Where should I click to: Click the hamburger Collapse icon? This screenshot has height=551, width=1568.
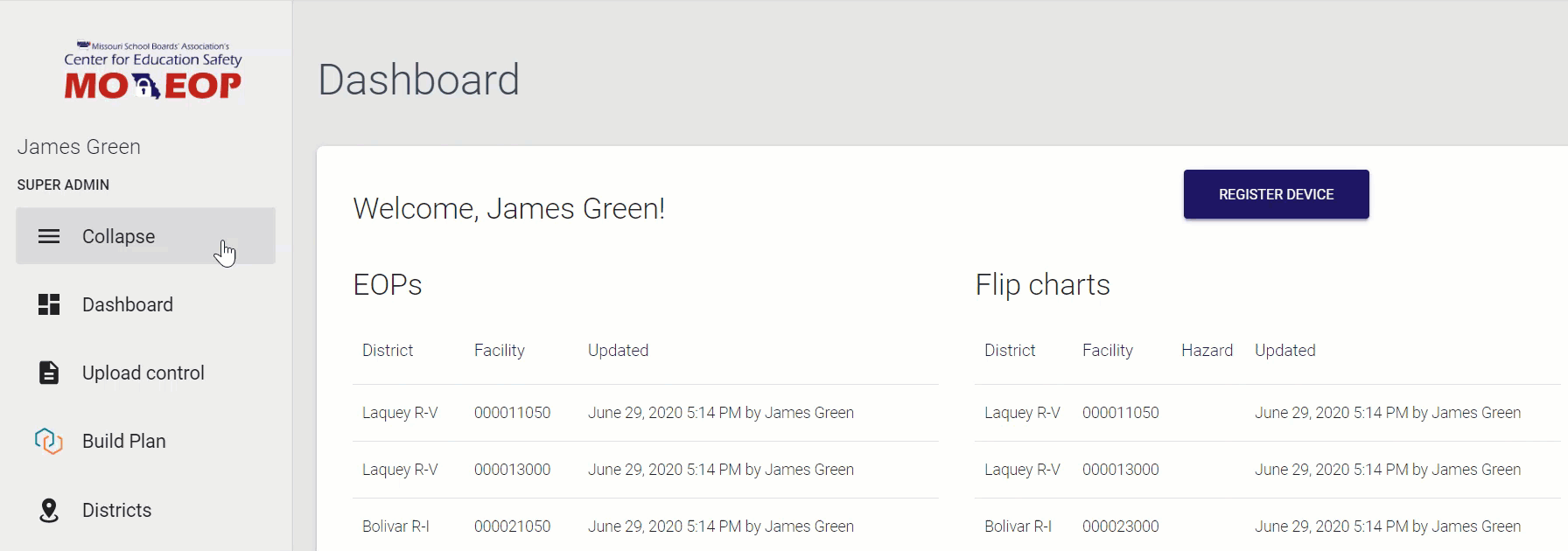[x=49, y=236]
